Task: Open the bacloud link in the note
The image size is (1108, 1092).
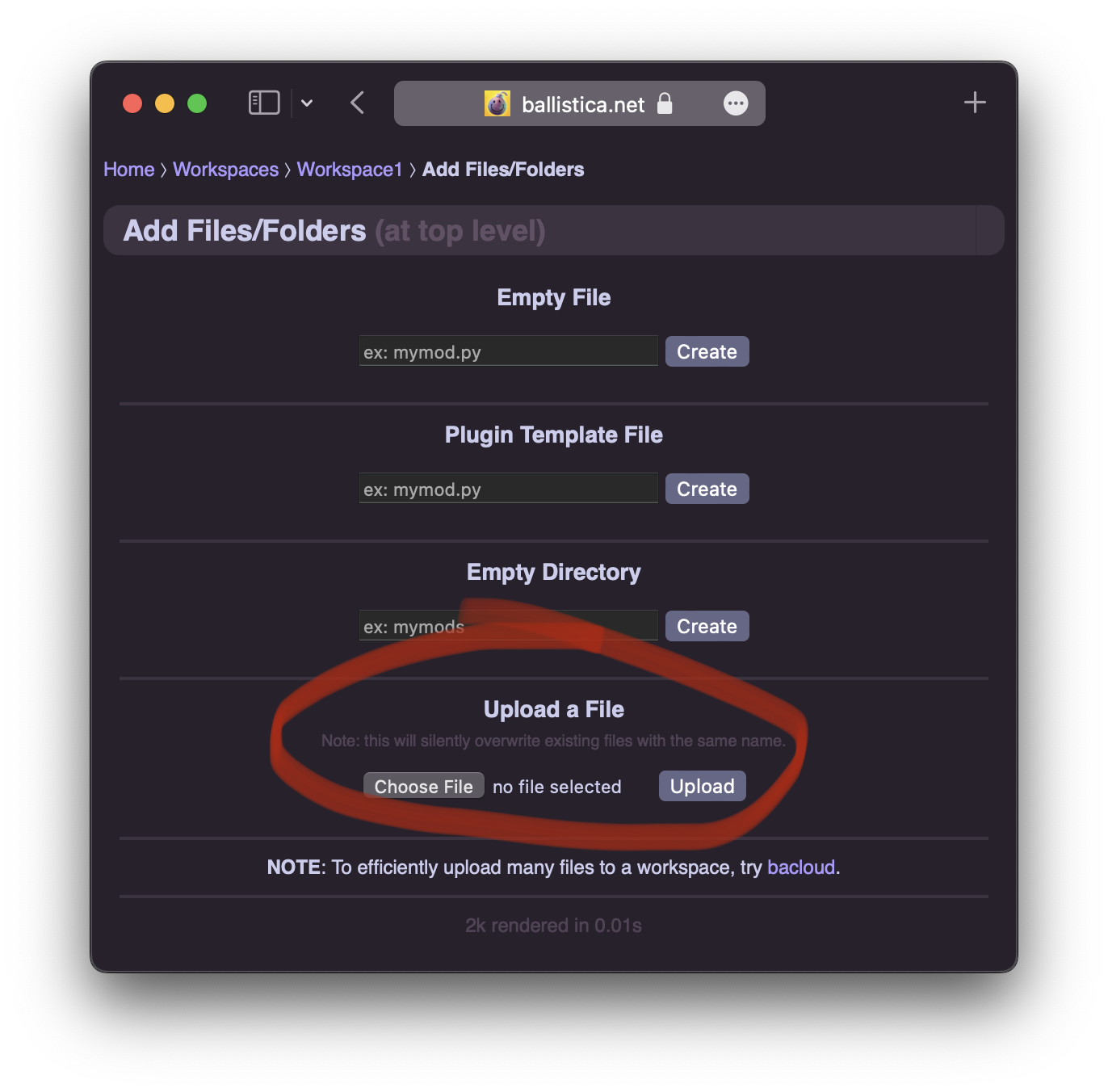Action: pyautogui.click(x=800, y=867)
